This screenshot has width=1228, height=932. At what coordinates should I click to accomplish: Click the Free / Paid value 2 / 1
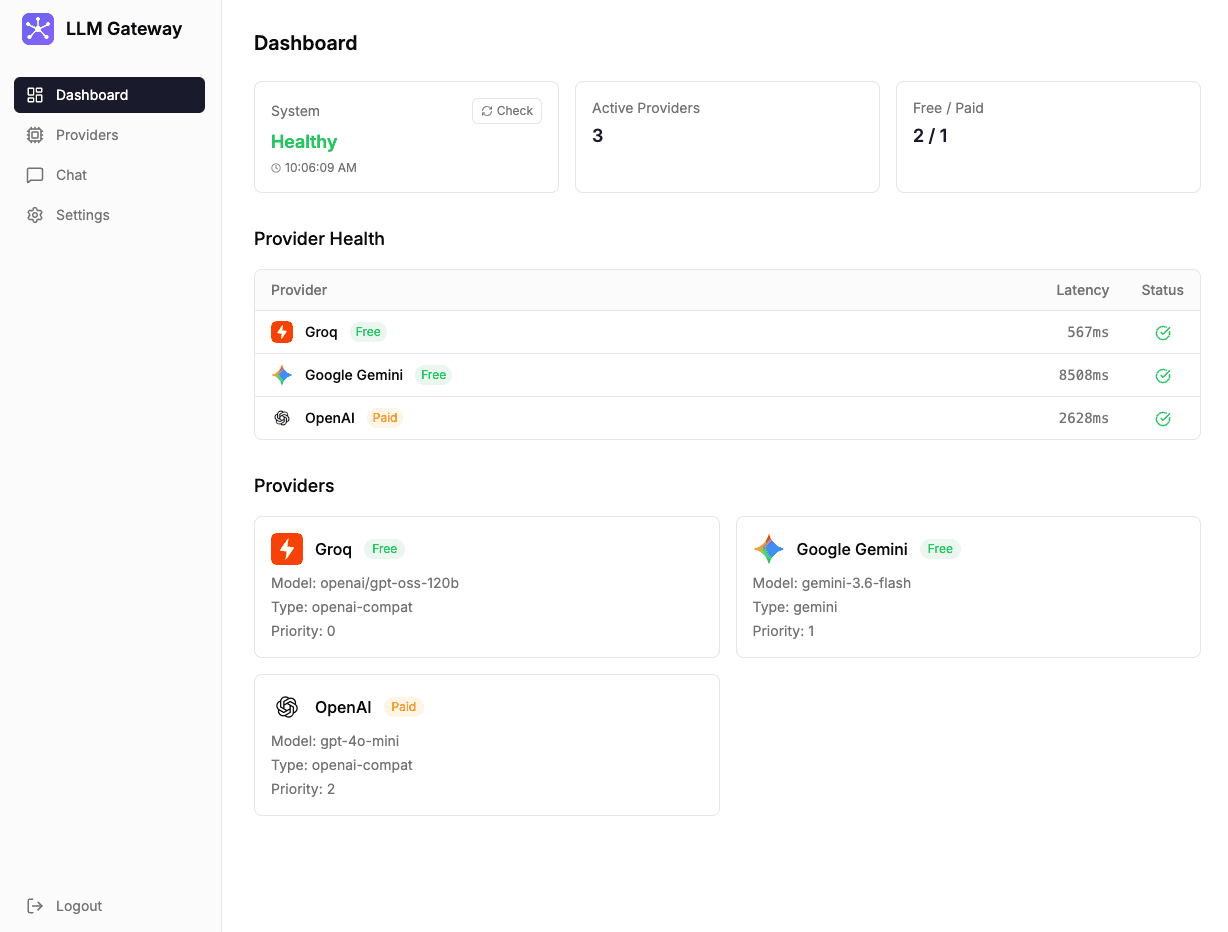click(x=930, y=136)
